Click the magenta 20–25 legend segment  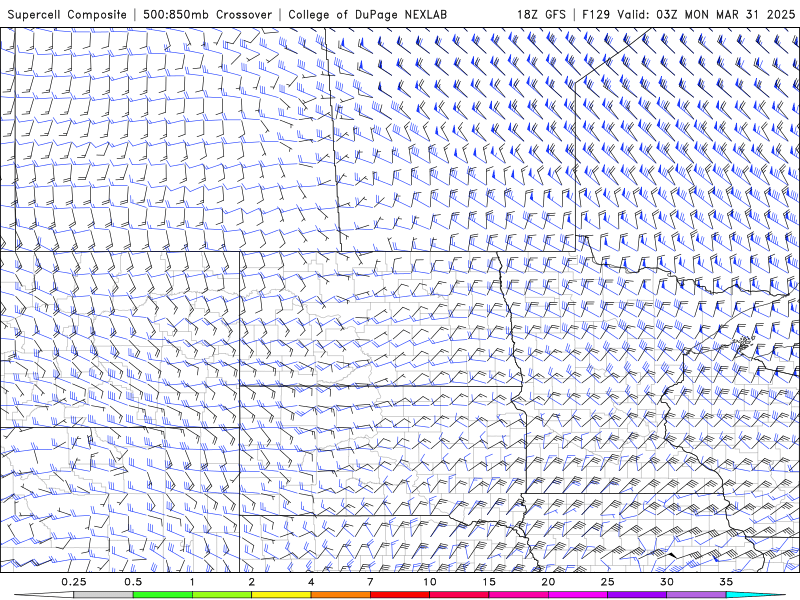pyautogui.click(x=578, y=595)
